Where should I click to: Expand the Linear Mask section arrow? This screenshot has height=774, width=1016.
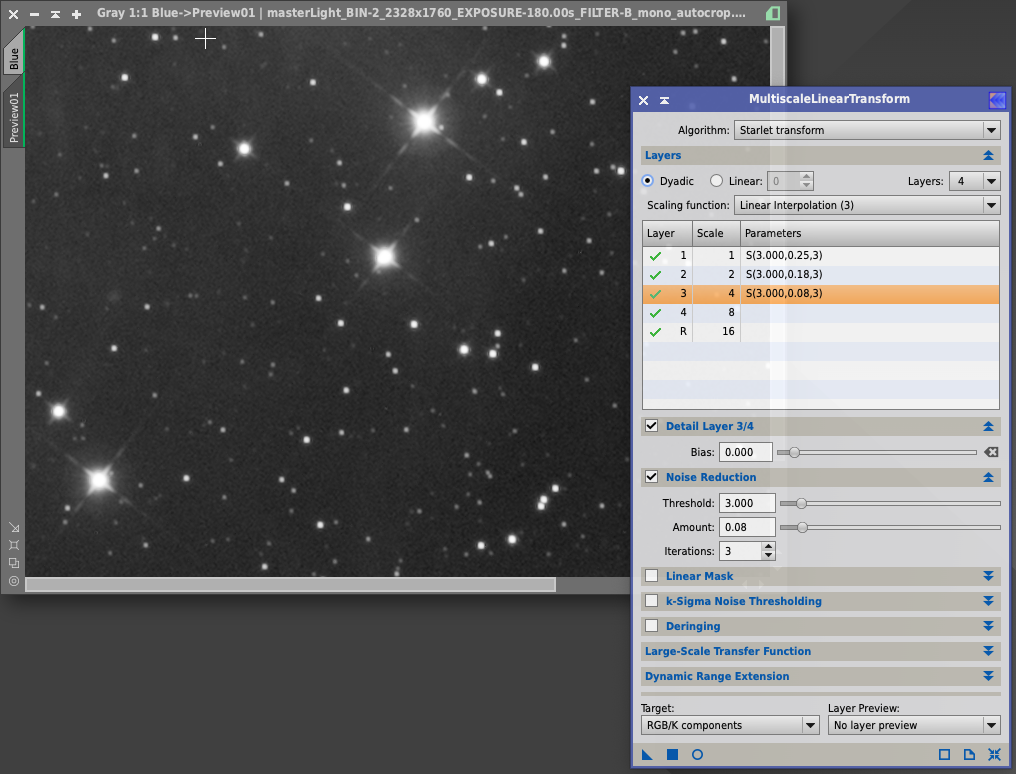click(x=988, y=576)
